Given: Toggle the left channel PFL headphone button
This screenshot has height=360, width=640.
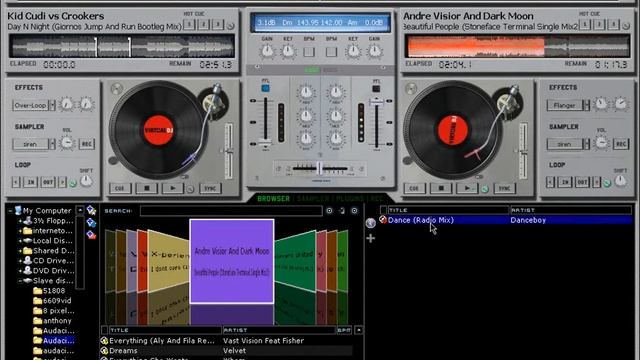Looking at the screenshot, I should tap(265, 88).
